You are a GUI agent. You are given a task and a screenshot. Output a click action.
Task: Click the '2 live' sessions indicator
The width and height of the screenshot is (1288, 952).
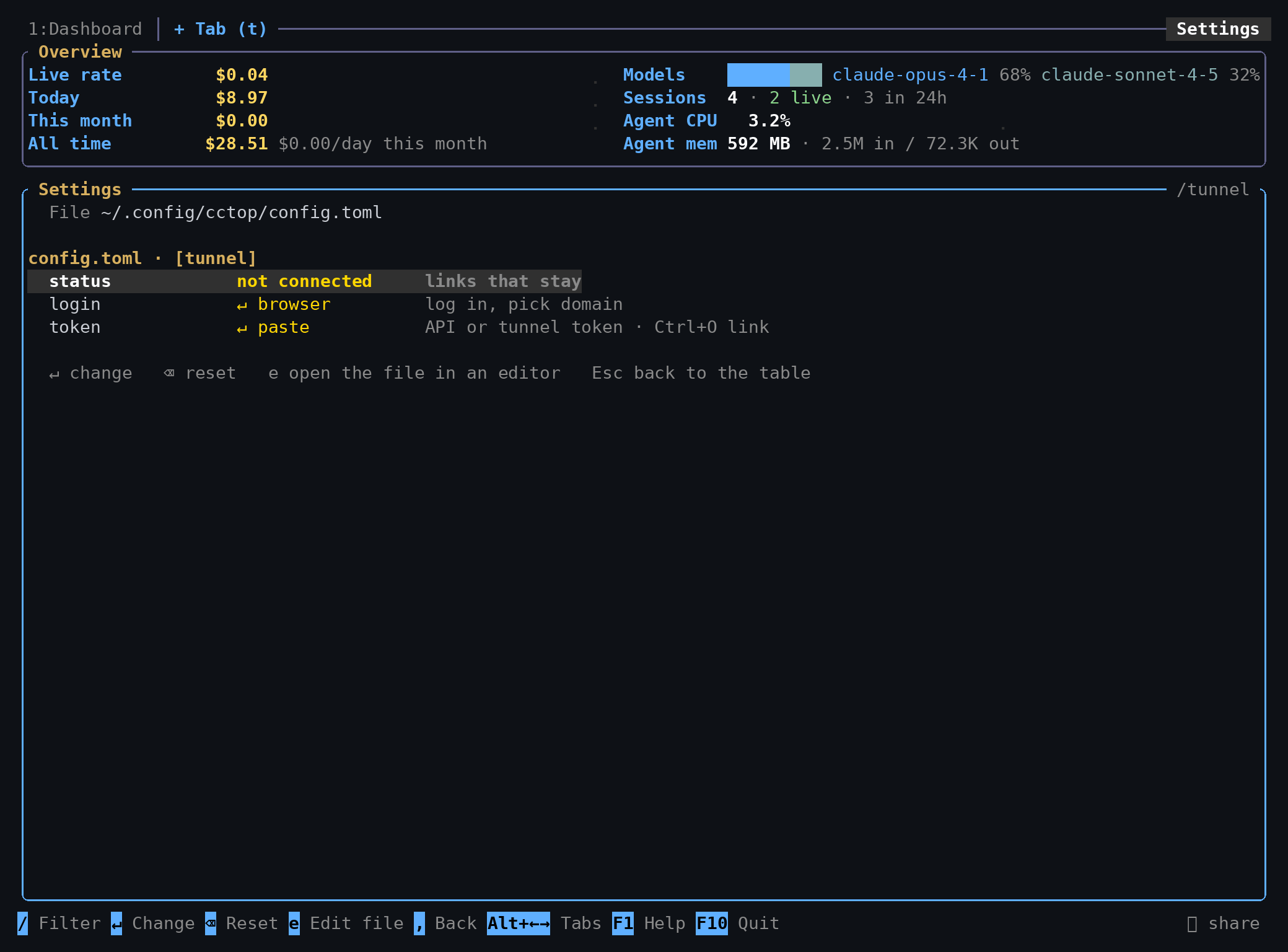[800, 98]
